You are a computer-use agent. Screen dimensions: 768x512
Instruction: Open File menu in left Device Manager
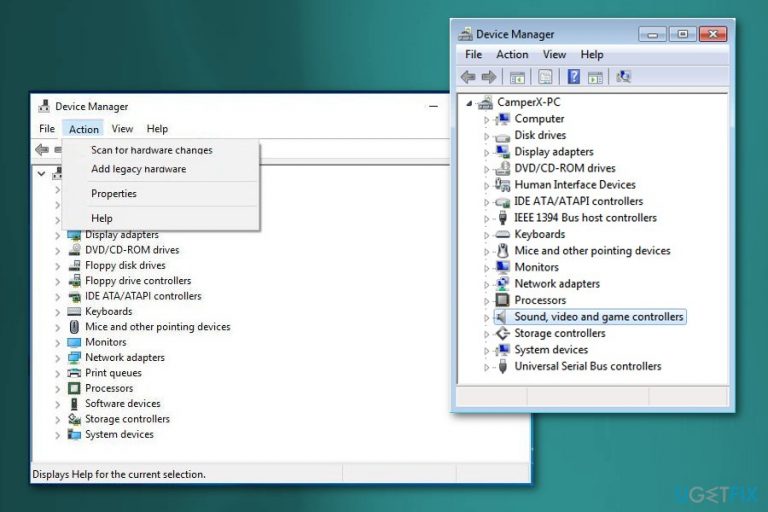pyautogui.click(x=47, y=128)
